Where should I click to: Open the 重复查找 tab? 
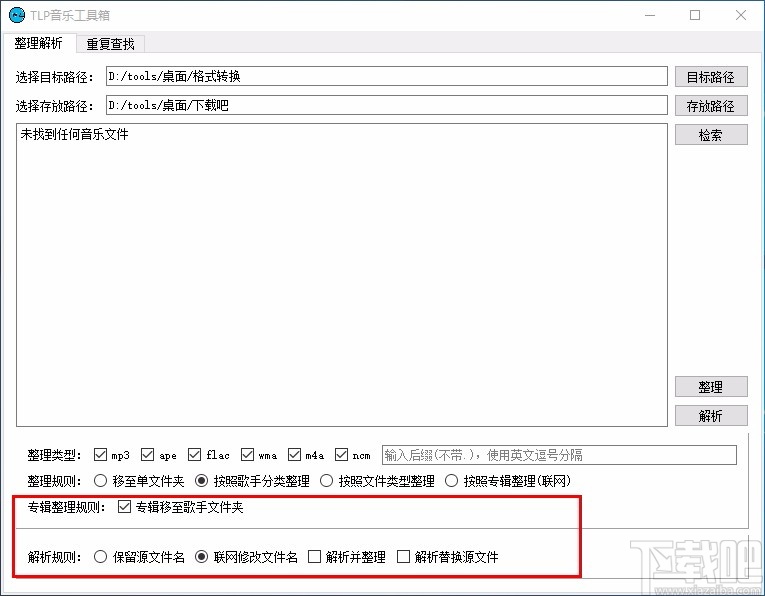point(111,44)
